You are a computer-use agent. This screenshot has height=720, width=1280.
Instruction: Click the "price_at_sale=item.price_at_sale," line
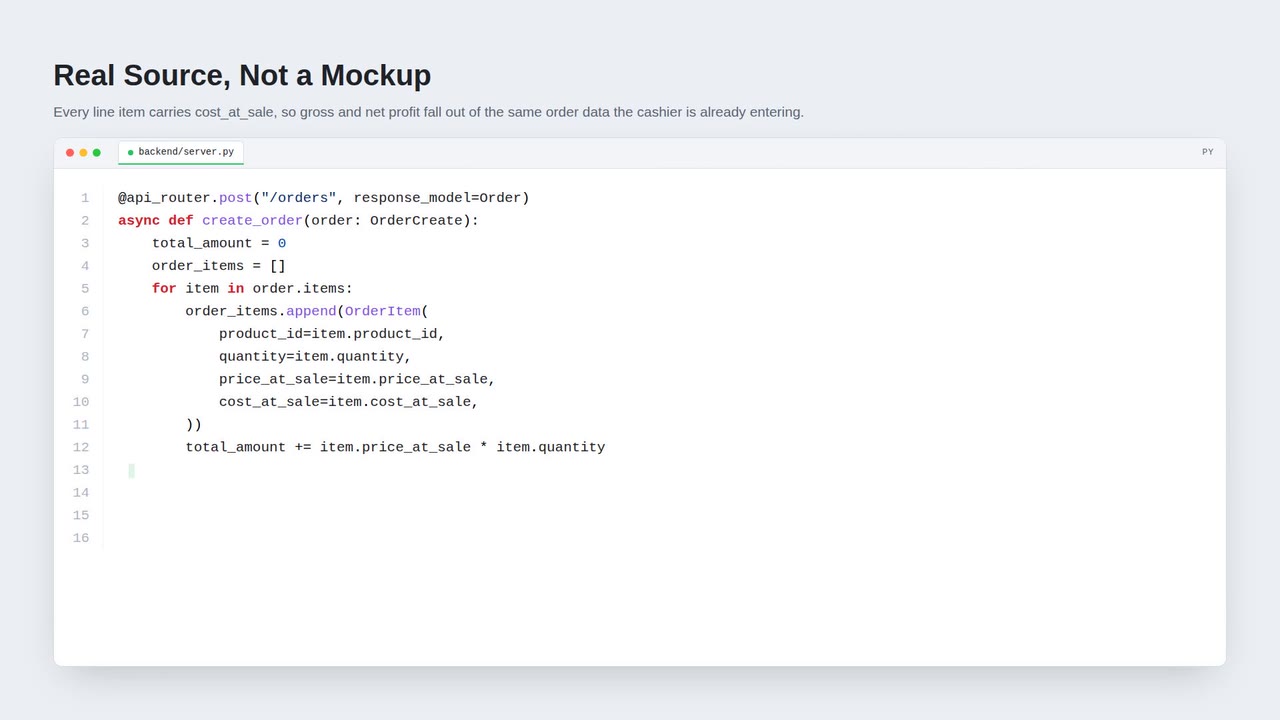coord(357,380)
